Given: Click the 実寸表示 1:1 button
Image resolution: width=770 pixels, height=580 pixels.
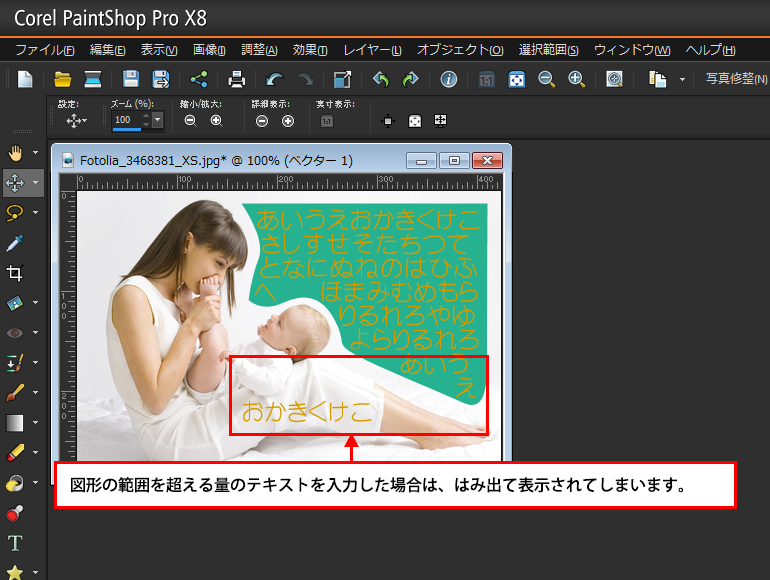Looking at the screenshot, I should click(x=327, y=121).
